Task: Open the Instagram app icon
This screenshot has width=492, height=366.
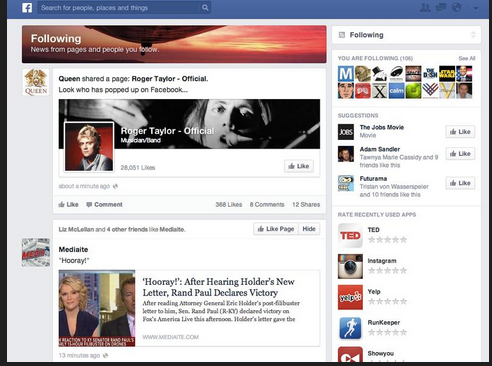Action: click(350, 266)
